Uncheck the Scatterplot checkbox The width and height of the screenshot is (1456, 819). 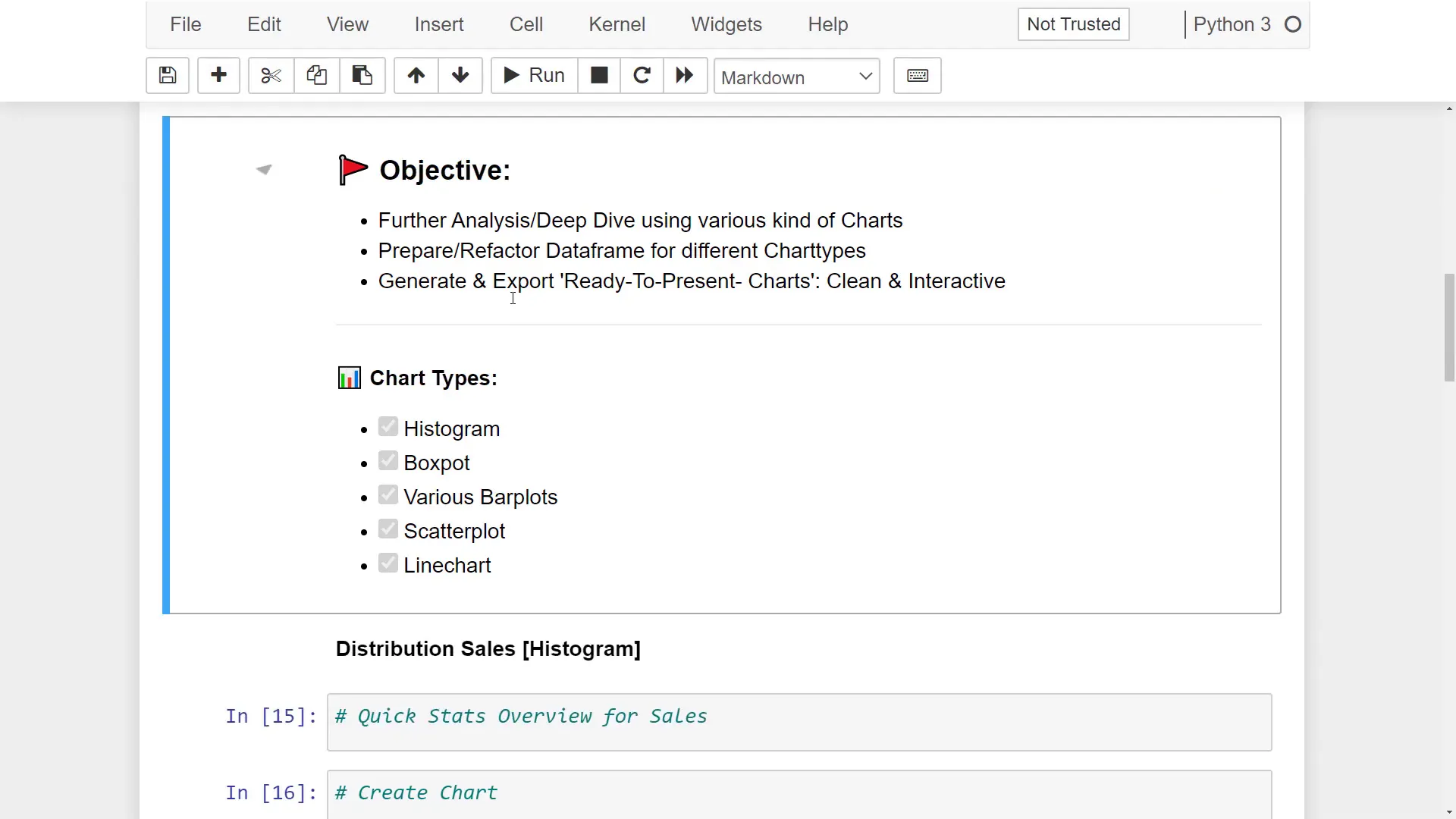point(388,529)
